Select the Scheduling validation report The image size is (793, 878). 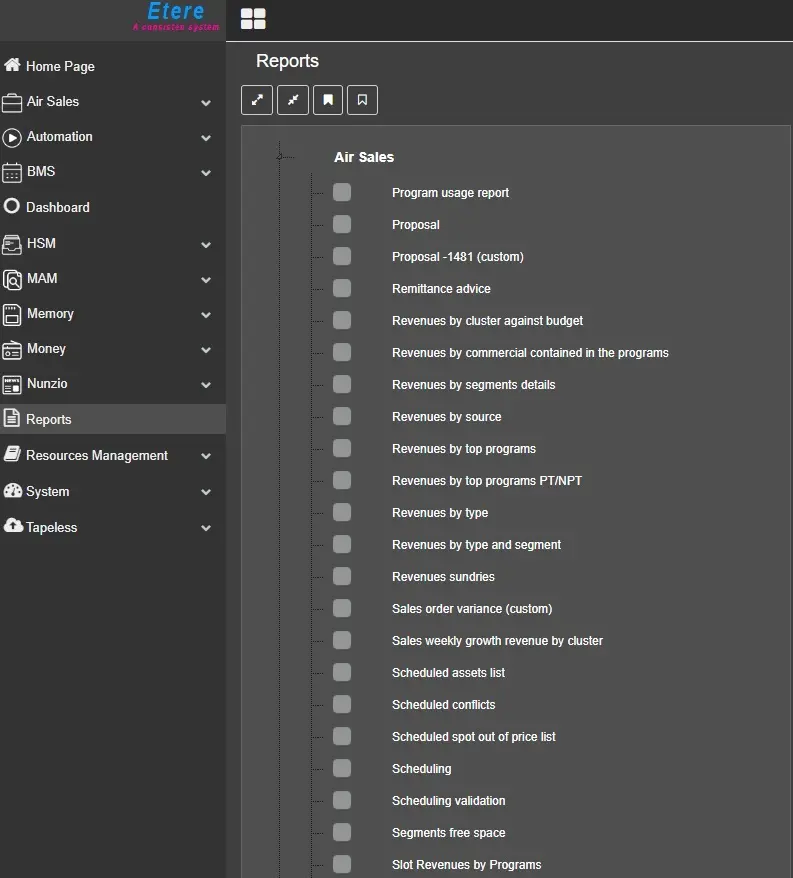[x=448, y=801]
